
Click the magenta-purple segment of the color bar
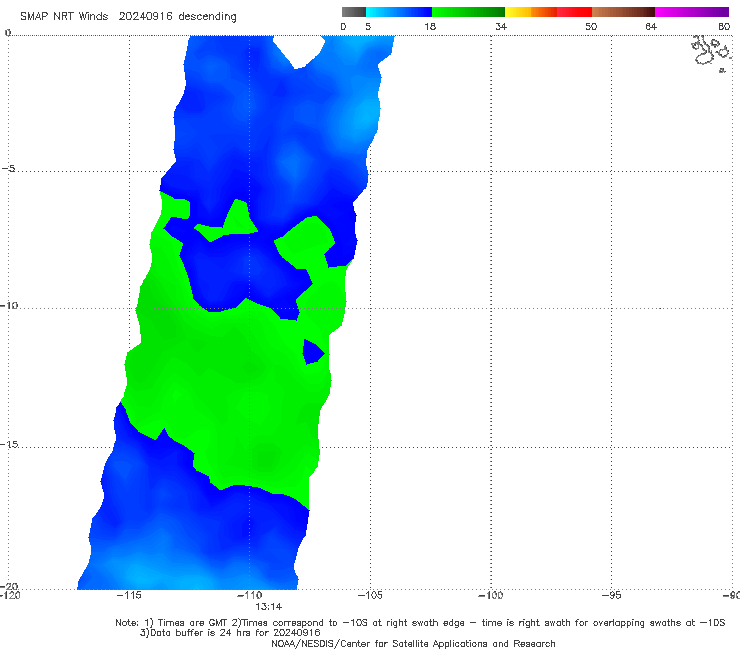[692, 12]
